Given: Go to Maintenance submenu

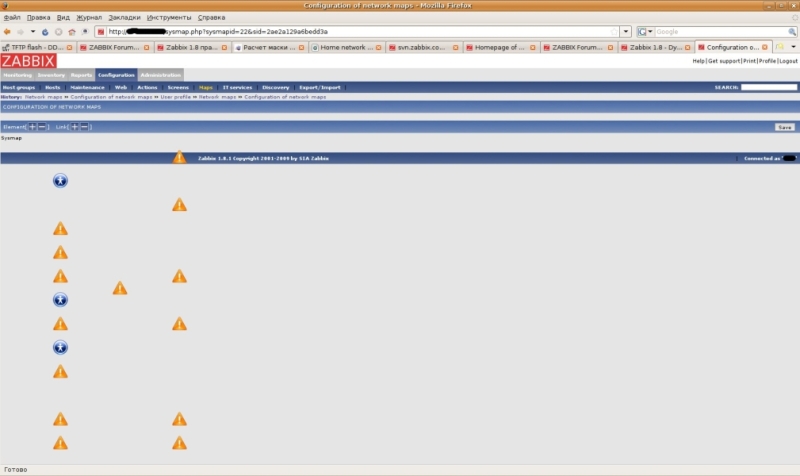Looking at the screenshot, I should [x=87, y=87].
